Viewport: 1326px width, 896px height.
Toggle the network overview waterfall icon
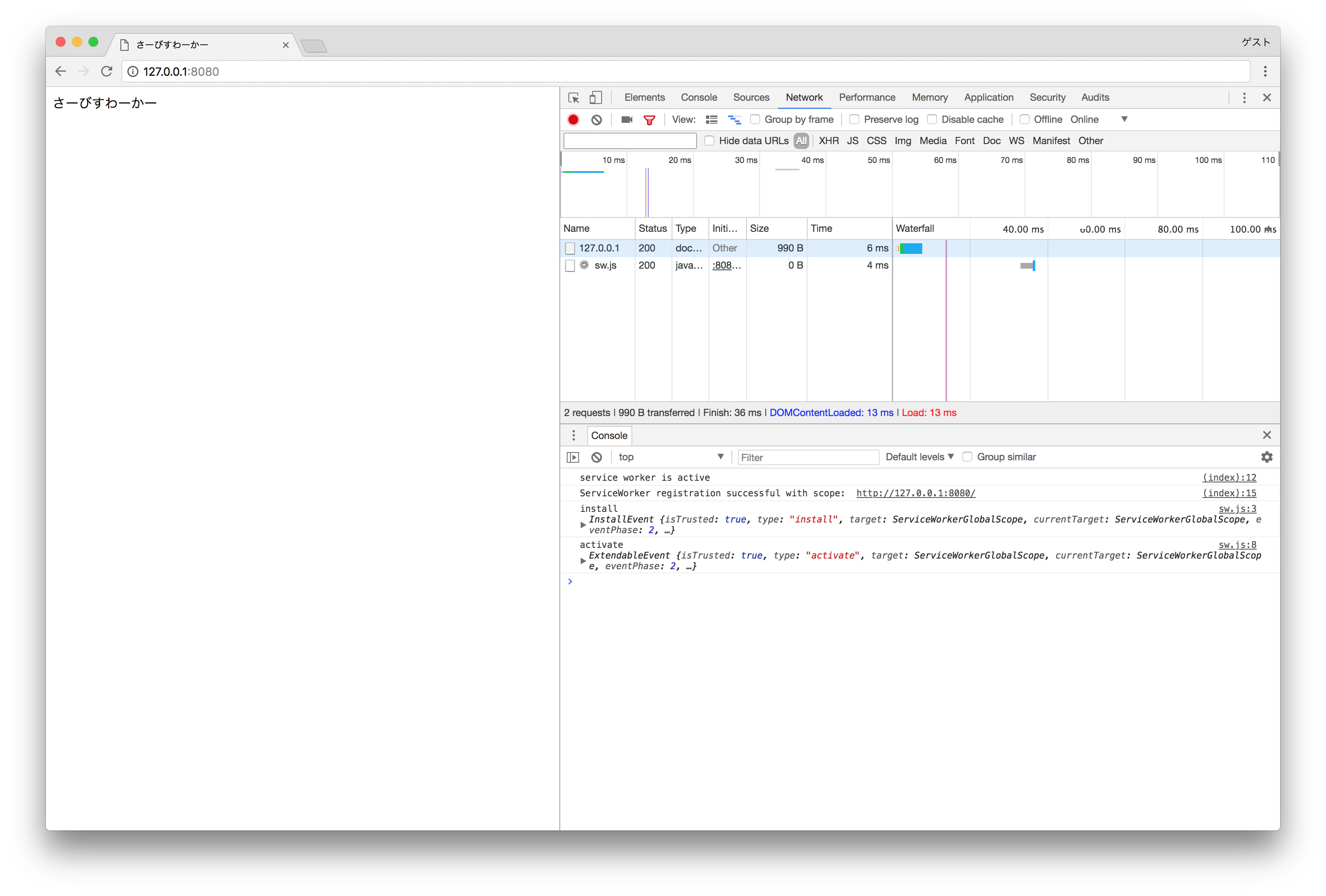coord(734,120)
